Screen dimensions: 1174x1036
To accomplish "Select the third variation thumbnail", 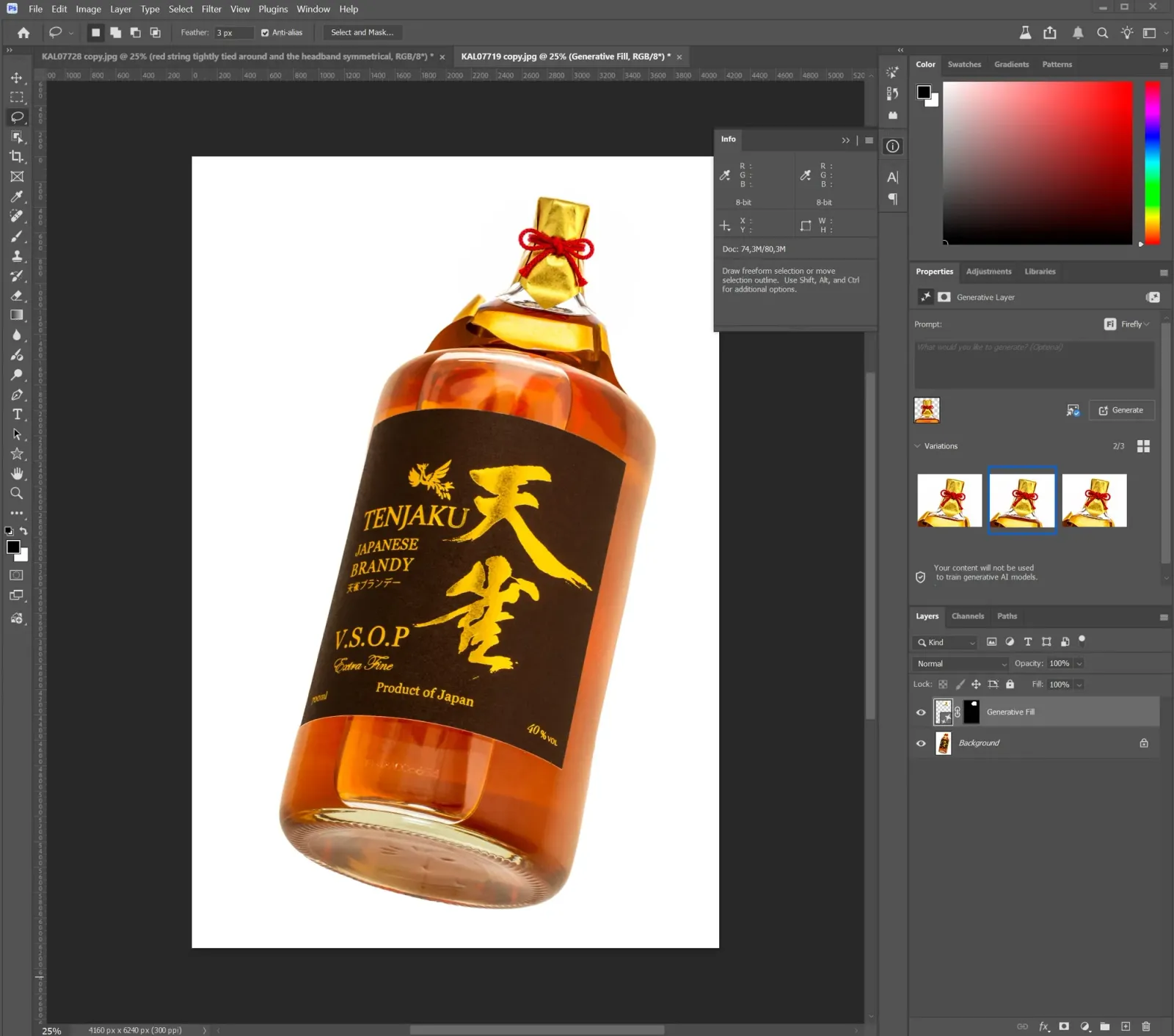I will coord(1094,500).
